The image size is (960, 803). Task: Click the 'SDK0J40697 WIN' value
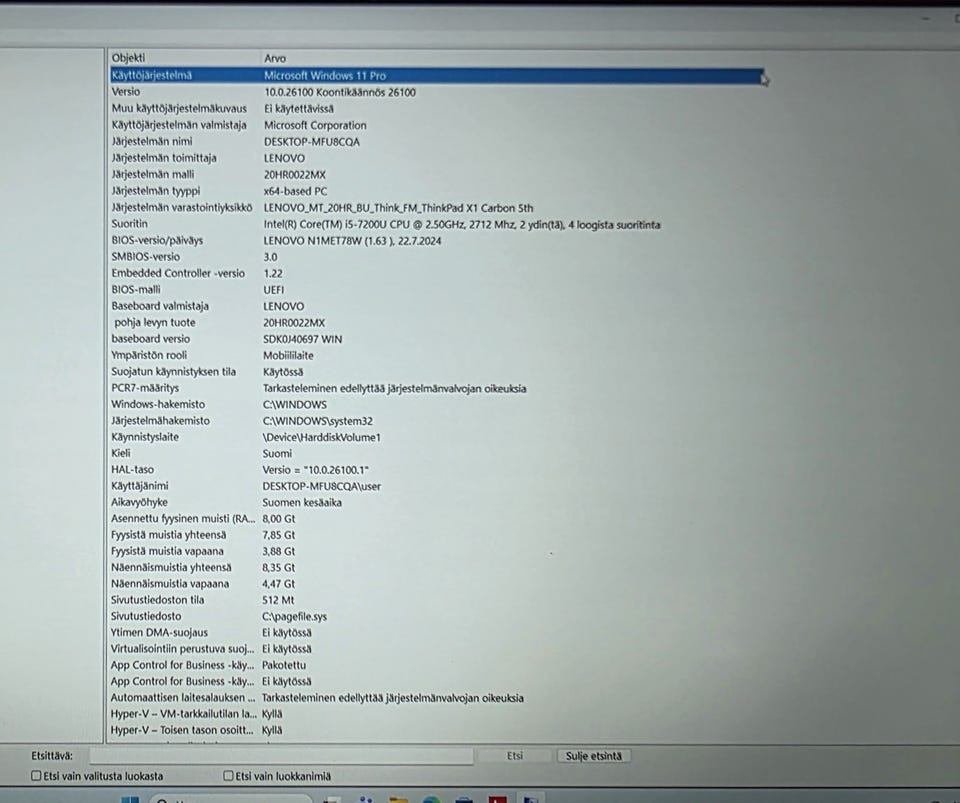click(303, 339)
